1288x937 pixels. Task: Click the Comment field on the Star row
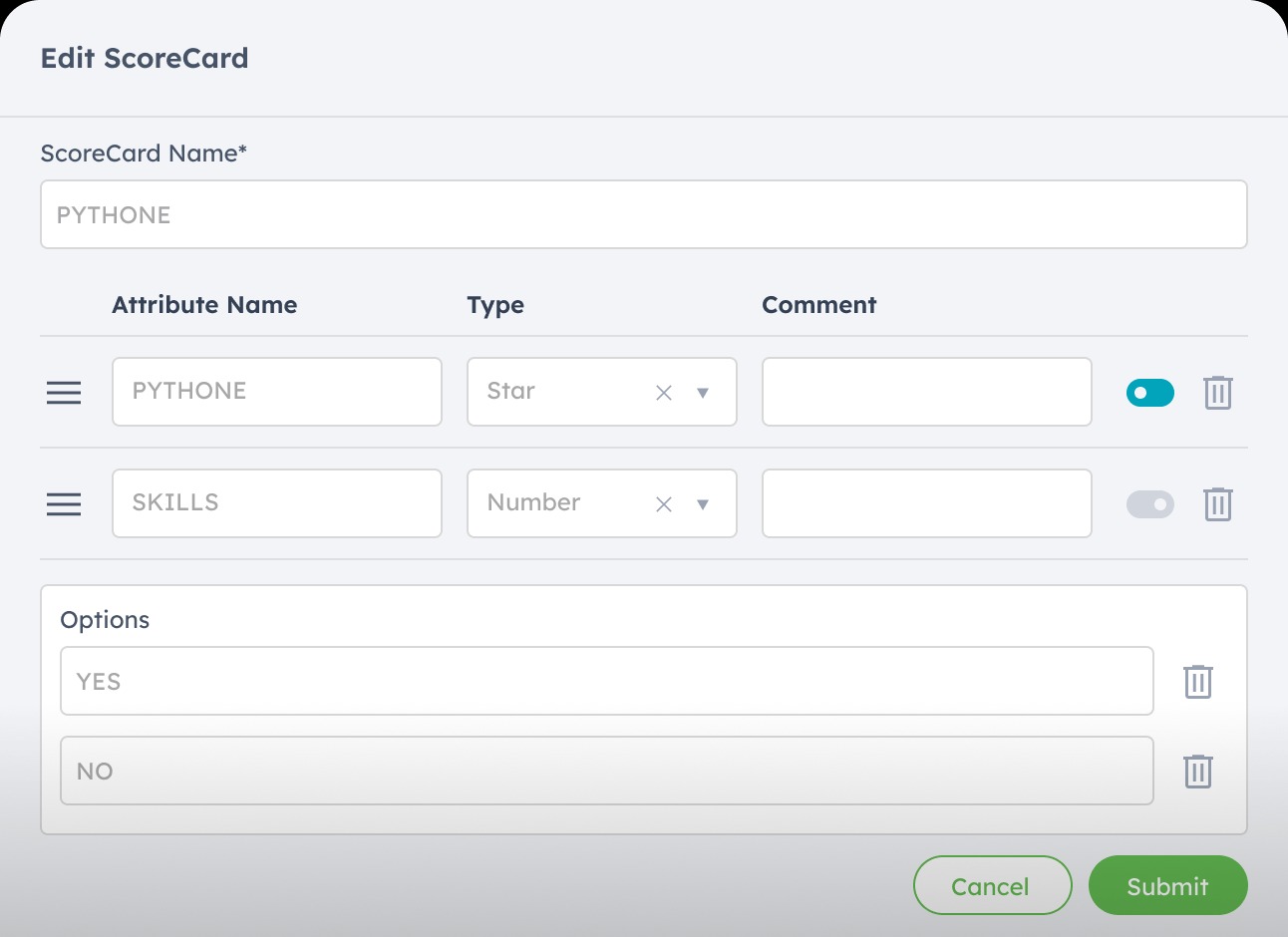[x=926, y=392]
